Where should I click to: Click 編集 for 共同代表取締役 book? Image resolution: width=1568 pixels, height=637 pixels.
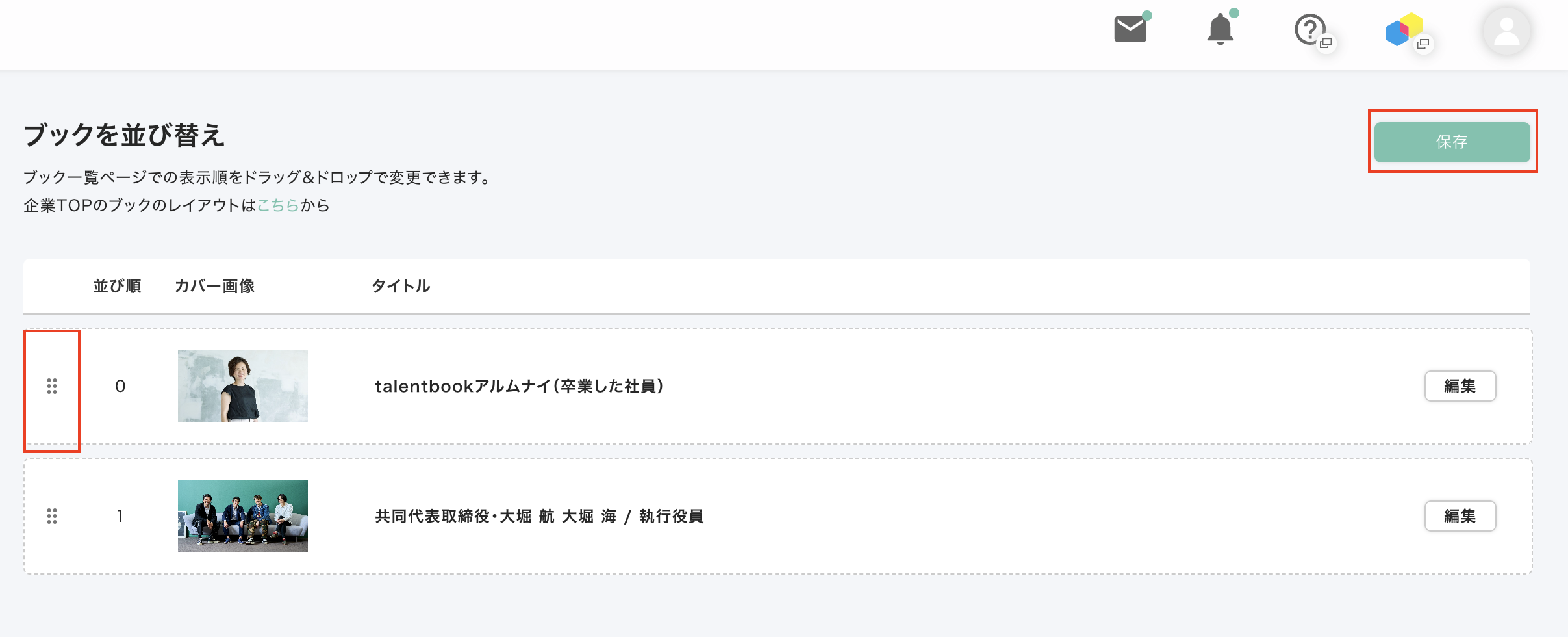pos(1460,516)
